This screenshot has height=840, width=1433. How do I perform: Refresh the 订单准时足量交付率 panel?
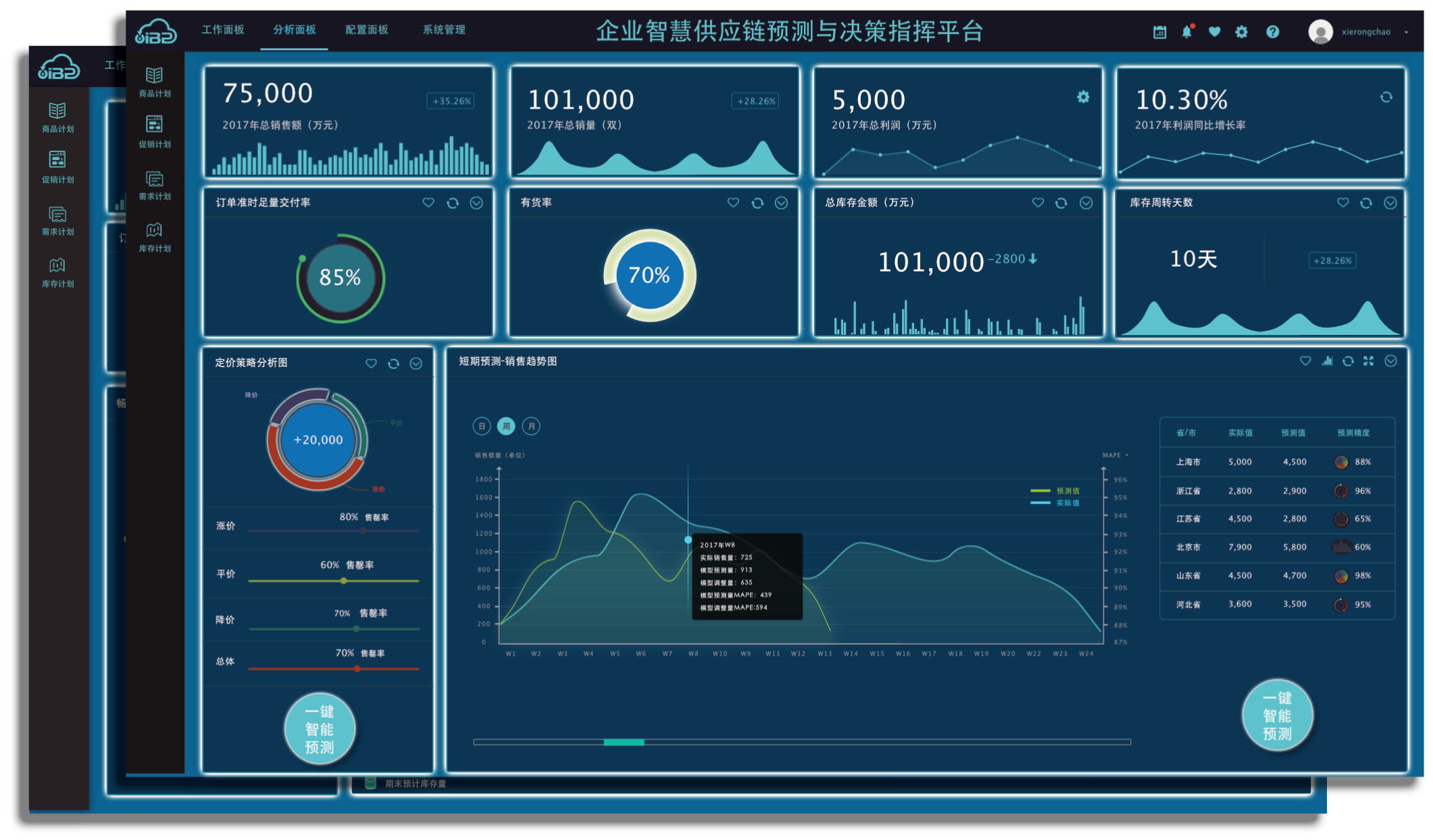pos(453,203)
